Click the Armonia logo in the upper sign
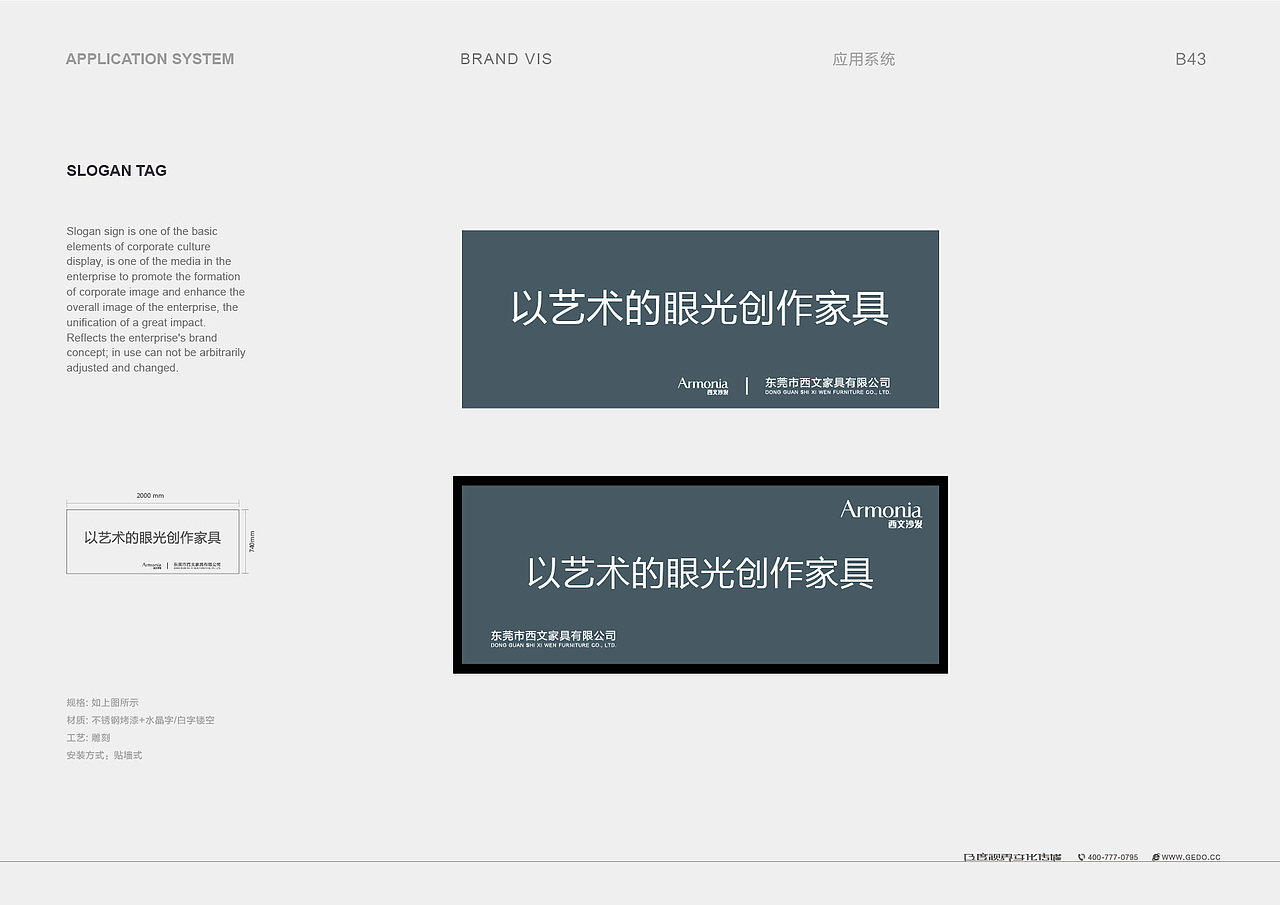 (x=703, y=386)
